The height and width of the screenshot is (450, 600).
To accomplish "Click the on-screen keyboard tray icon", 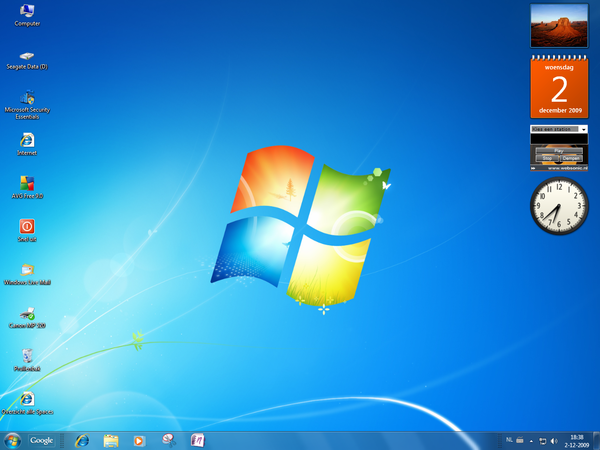I will (x=520, y=440).
